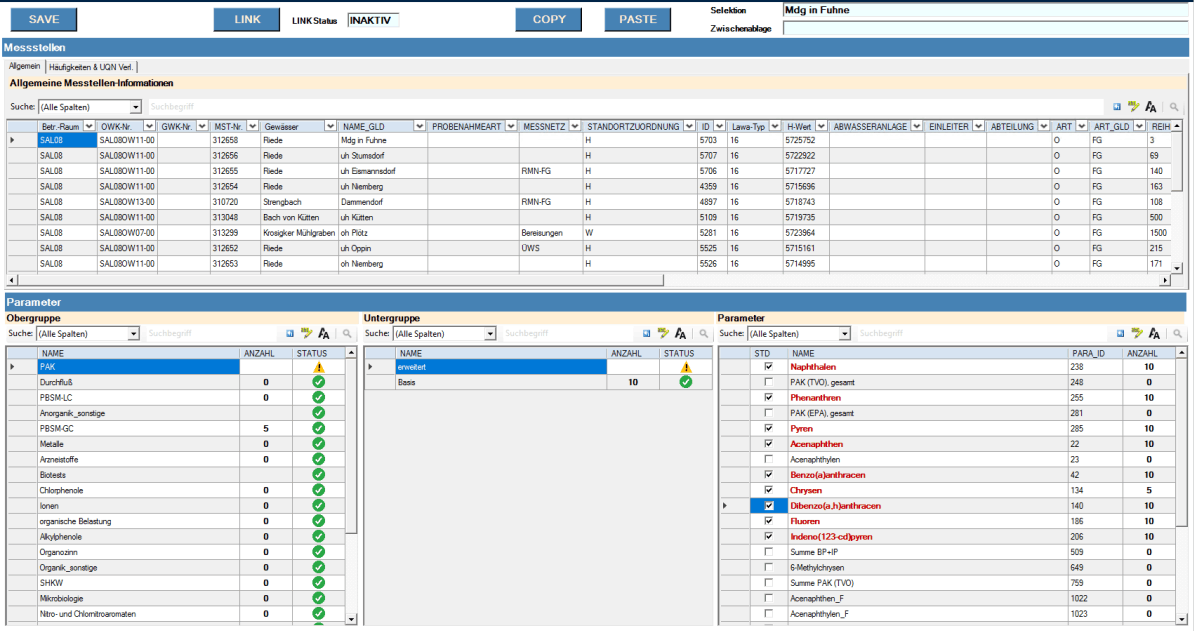The image size is (1194, 631).
Task: Click down arrow of Obergruppe list scrollbar
Action: pos(351,620)
